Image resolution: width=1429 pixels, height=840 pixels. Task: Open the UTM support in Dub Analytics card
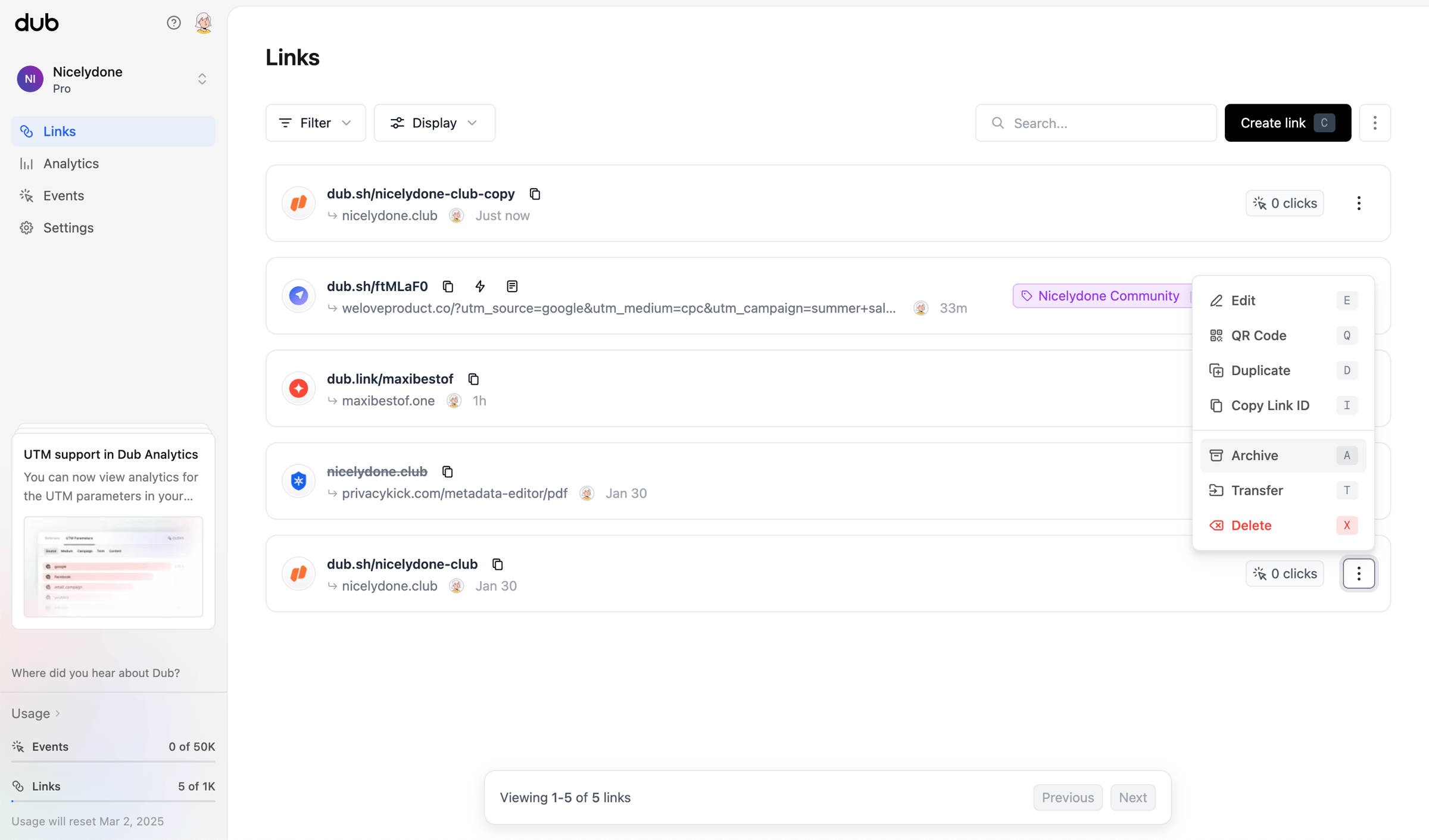(x=113, y=530)
